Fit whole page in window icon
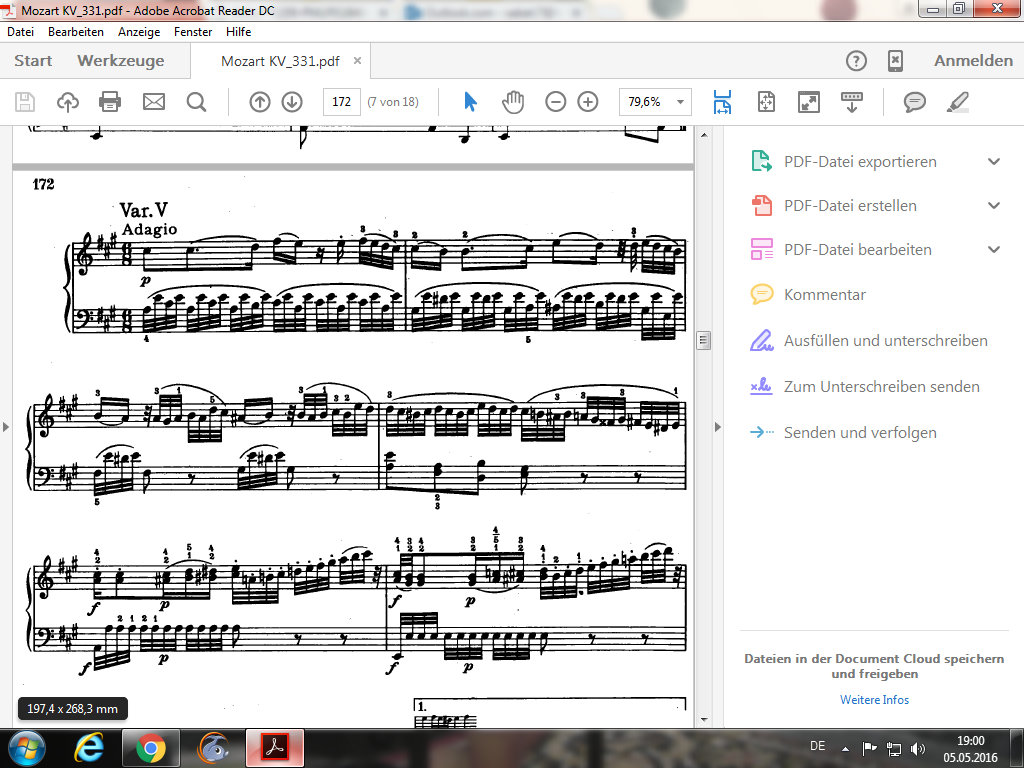This screenshot has width=1024, height=768. coord(766,102)
